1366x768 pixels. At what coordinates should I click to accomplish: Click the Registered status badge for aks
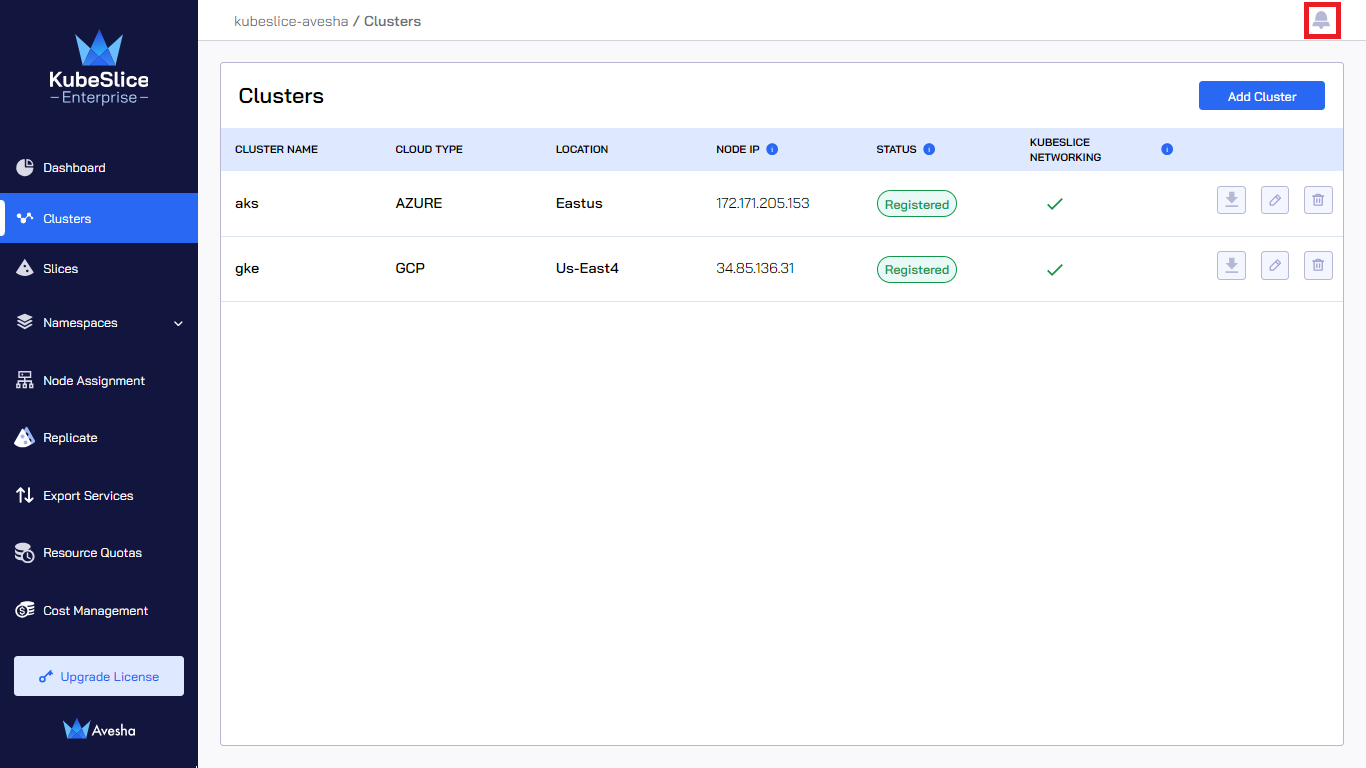coord(917,204)
